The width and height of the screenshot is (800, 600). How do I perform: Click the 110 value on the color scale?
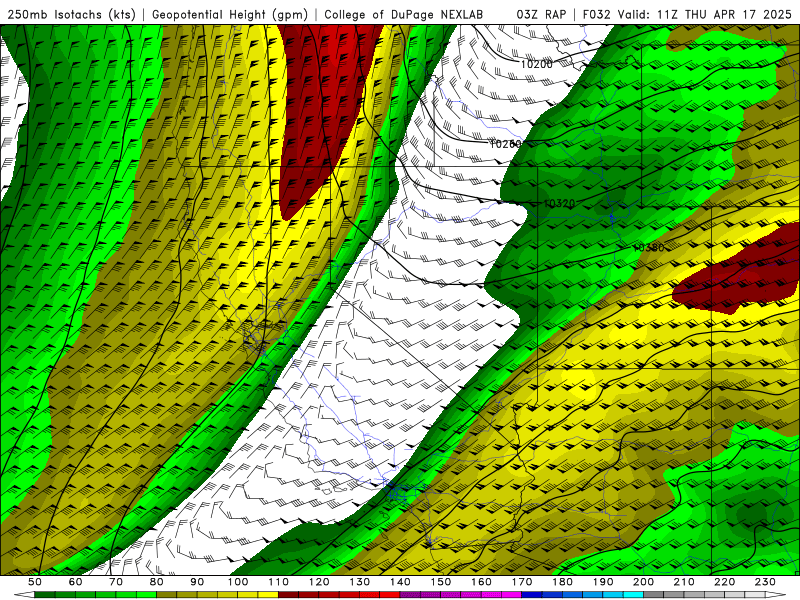pyautogui.click(x=279, y=582)
